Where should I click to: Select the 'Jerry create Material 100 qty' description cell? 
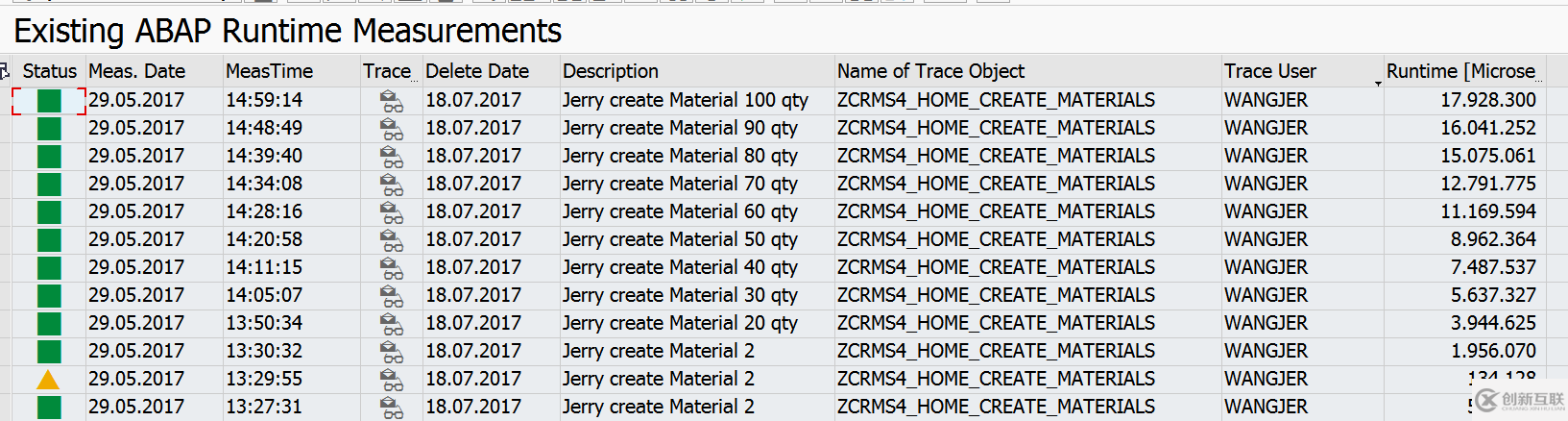click(x=685, y=100)
